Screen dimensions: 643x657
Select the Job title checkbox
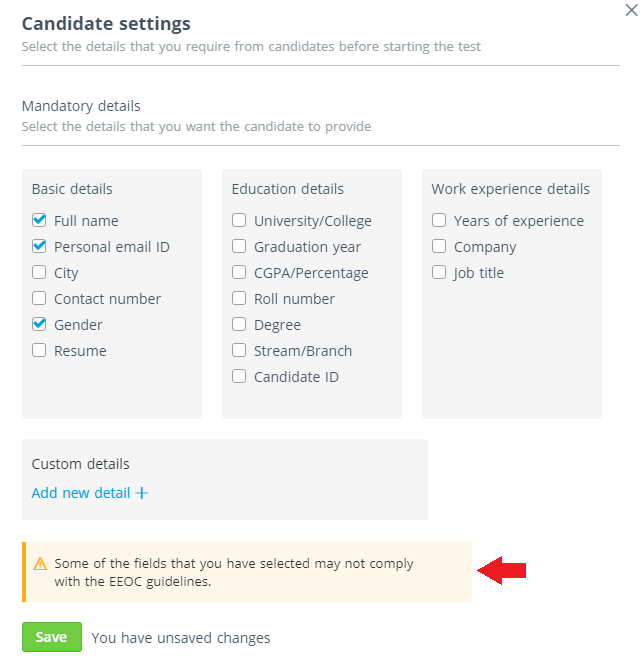click(439, 272)
